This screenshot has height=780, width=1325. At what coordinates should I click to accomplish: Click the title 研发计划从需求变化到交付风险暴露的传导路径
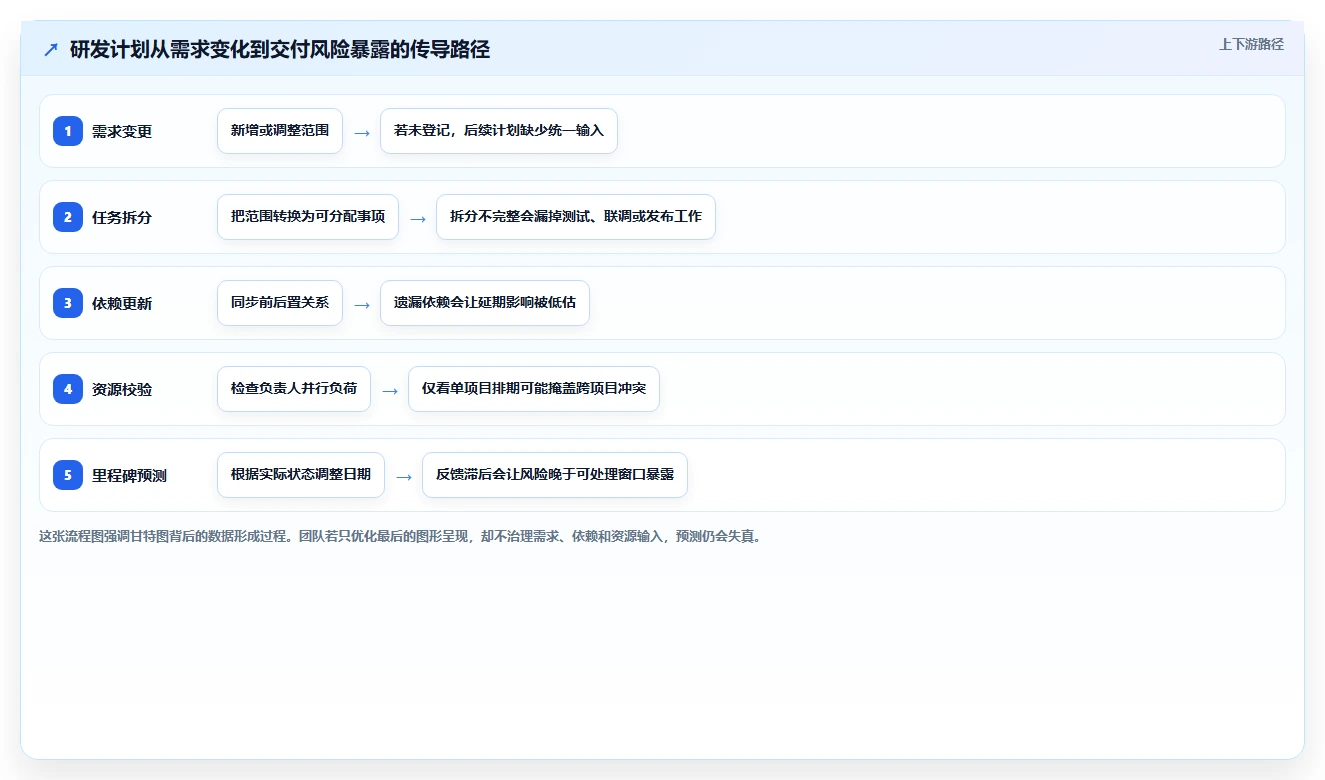pyautogui.click(x=280, y=49)
